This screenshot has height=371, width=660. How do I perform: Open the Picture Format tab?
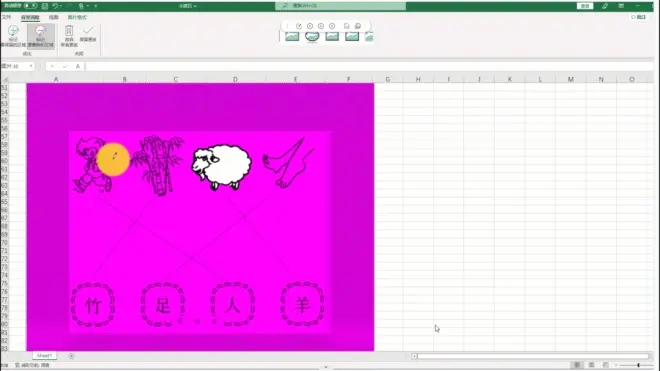point(77,17)
